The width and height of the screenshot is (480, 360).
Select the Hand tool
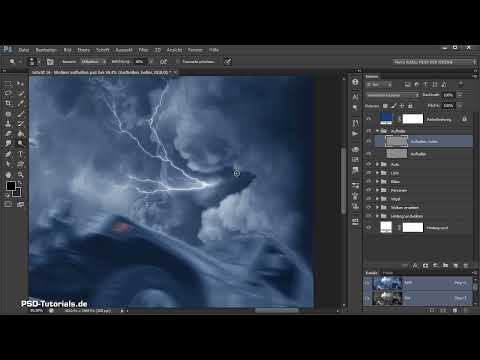pos(8,175)
